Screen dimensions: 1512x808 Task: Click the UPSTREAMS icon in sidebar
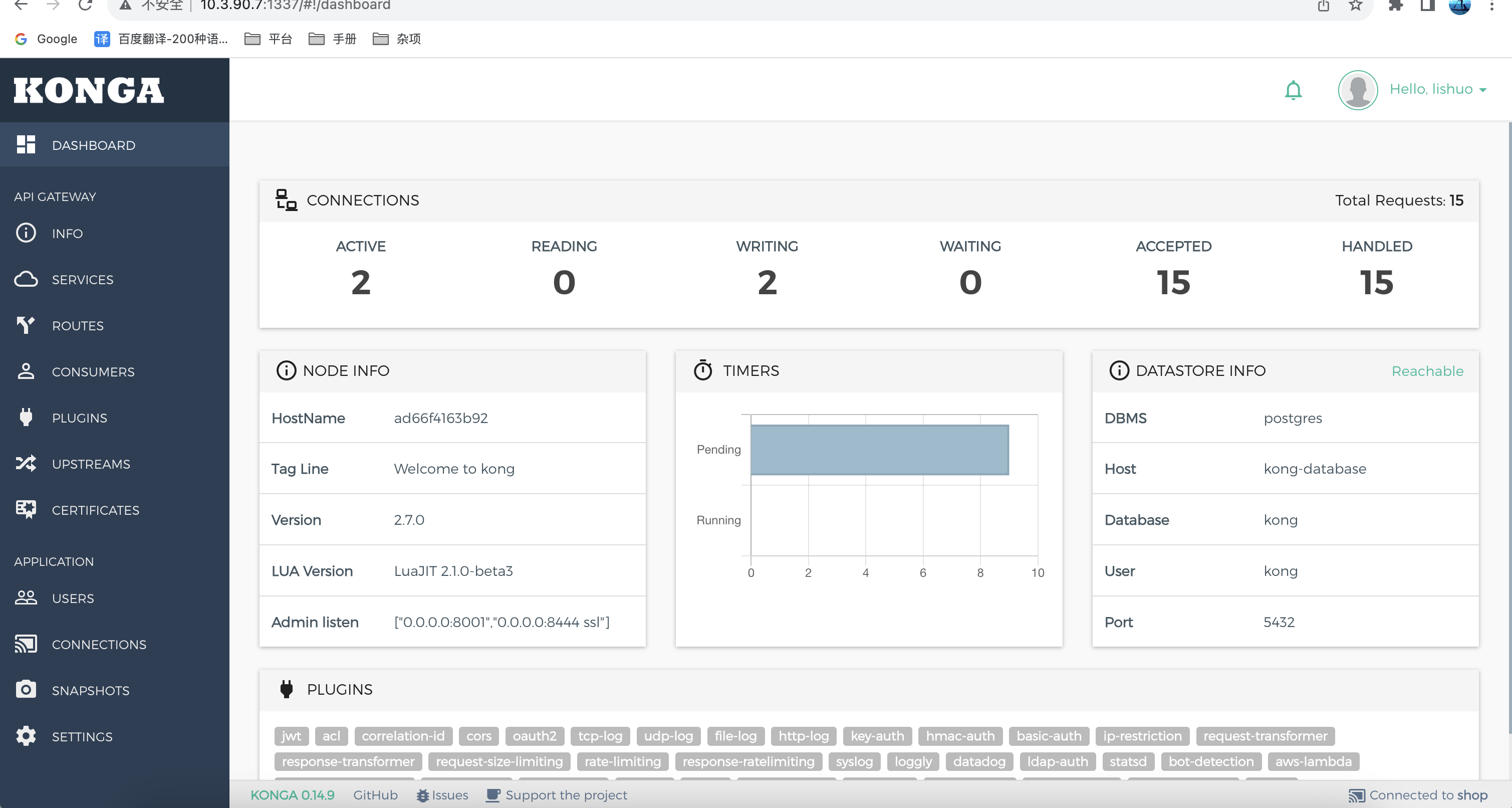(x=27, y=464)
